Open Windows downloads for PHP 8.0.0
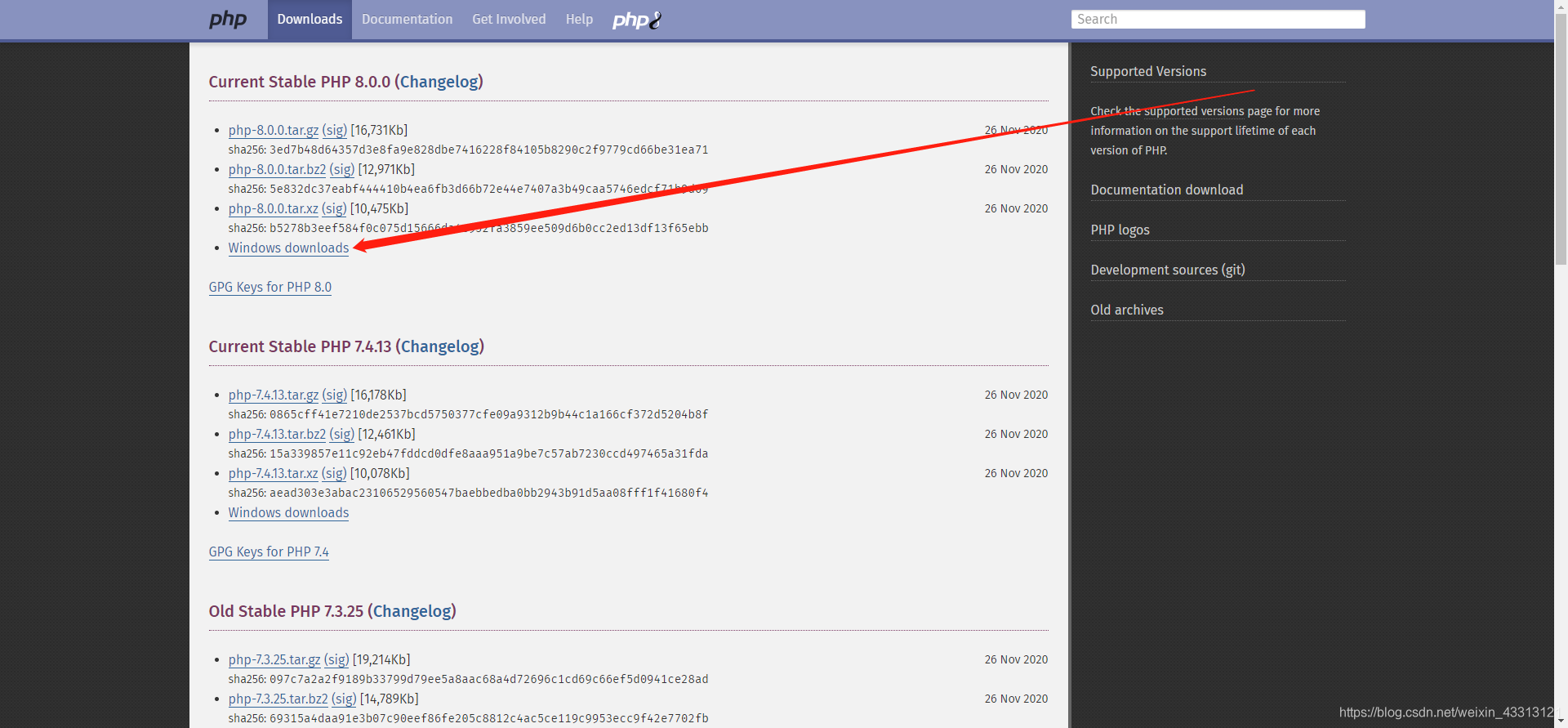The height and width of the screenshot is (728, 1568). 288,248
